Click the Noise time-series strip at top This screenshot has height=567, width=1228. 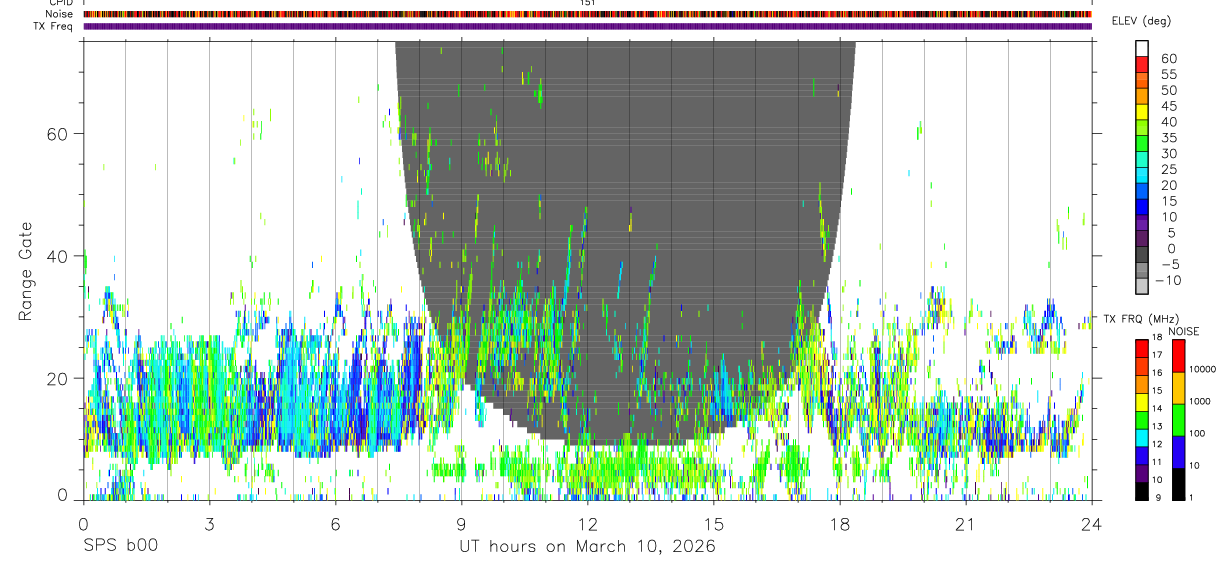[588, 15]
